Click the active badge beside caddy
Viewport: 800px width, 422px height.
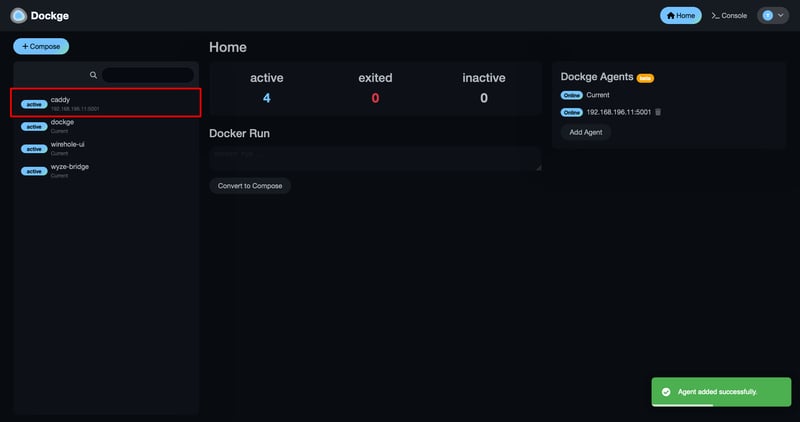(34, 104)
